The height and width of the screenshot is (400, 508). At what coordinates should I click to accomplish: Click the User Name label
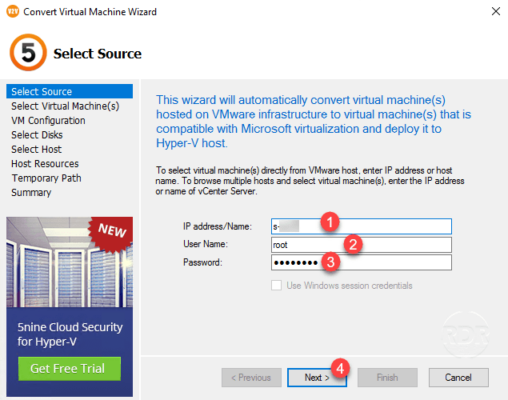click(205, 244)
